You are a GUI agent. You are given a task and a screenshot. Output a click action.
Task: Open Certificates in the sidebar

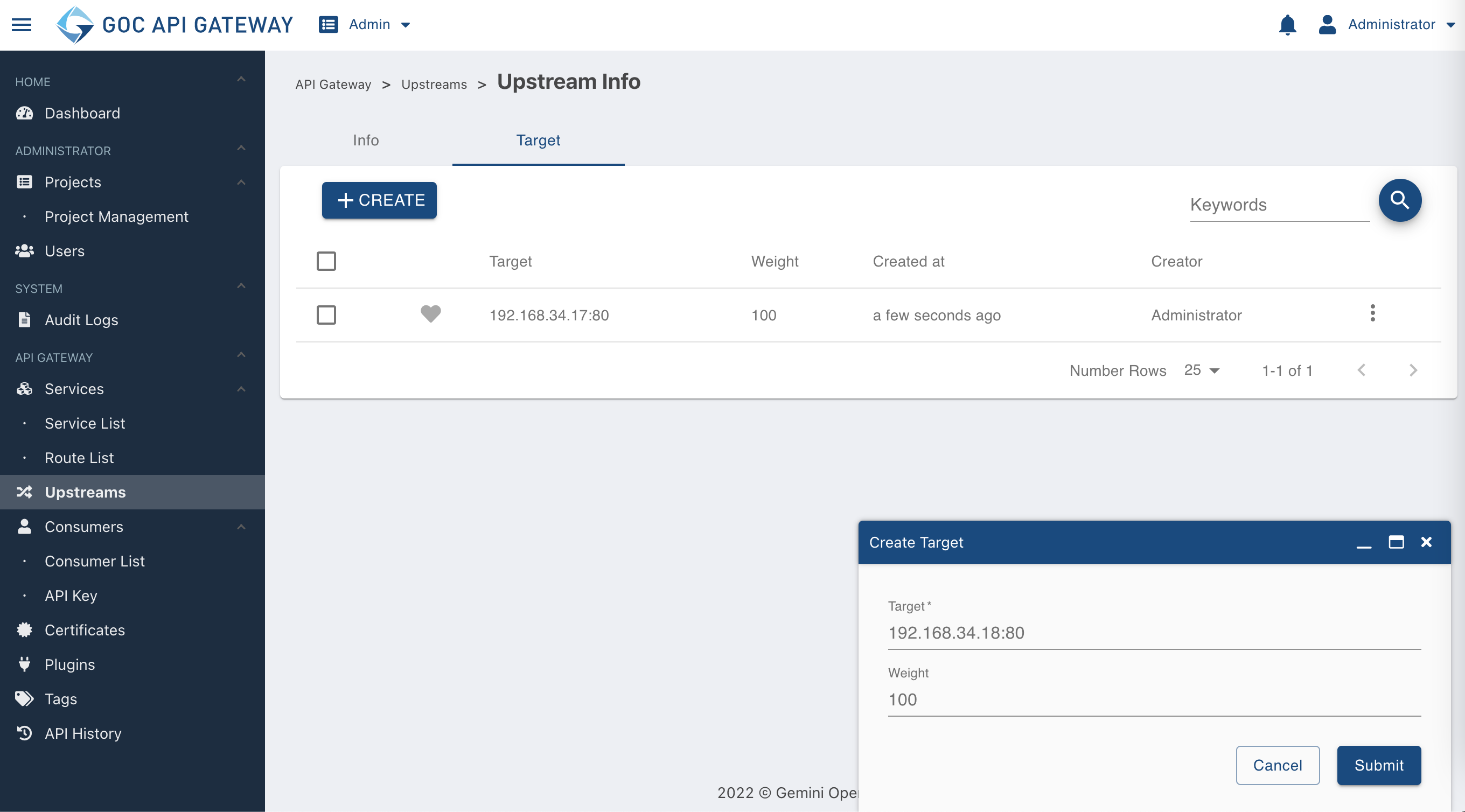pos(85,630)
